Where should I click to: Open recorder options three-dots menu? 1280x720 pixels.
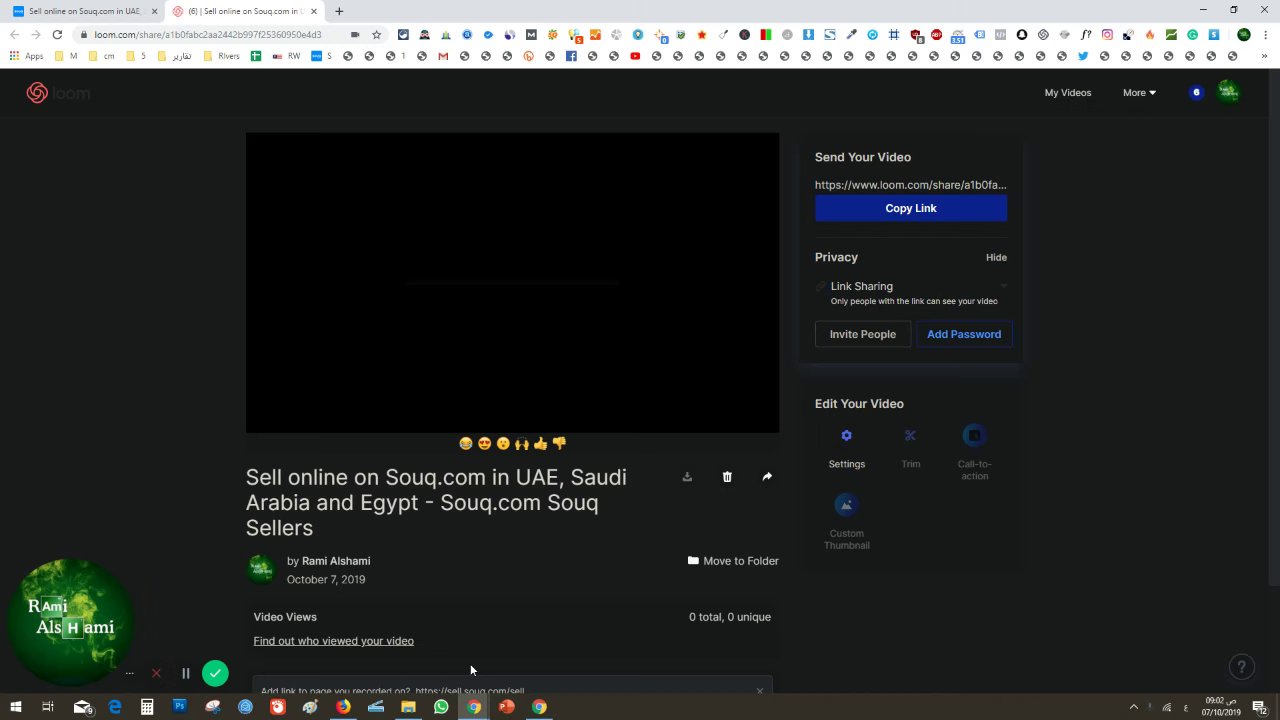click(x=129, y=673)
